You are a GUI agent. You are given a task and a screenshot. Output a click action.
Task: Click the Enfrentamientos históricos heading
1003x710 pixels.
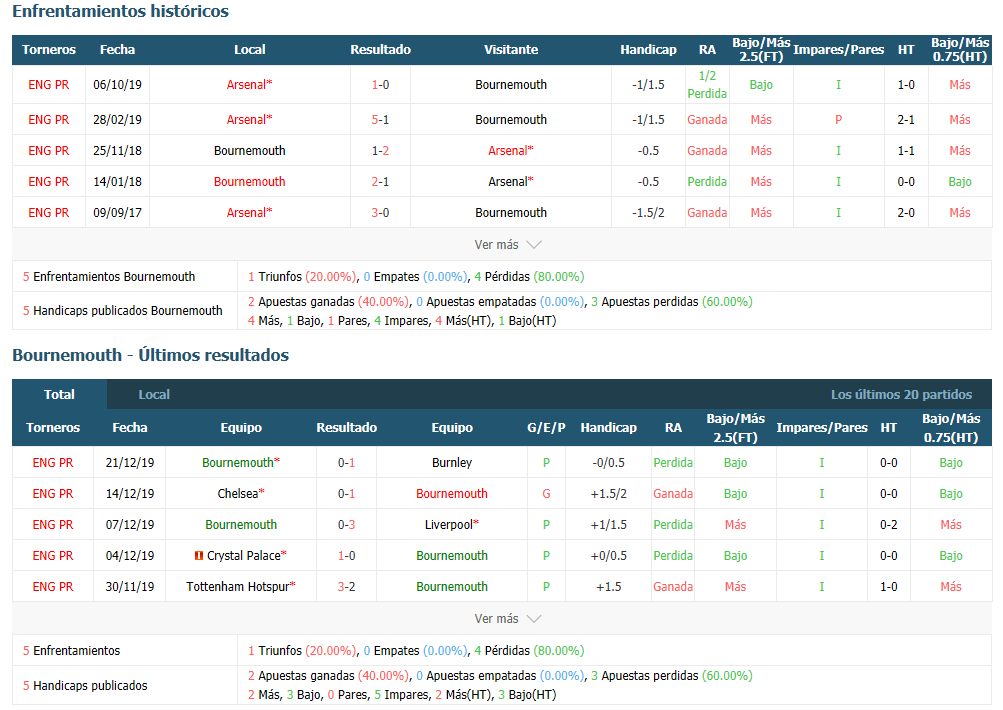click(x=120, y=12)
